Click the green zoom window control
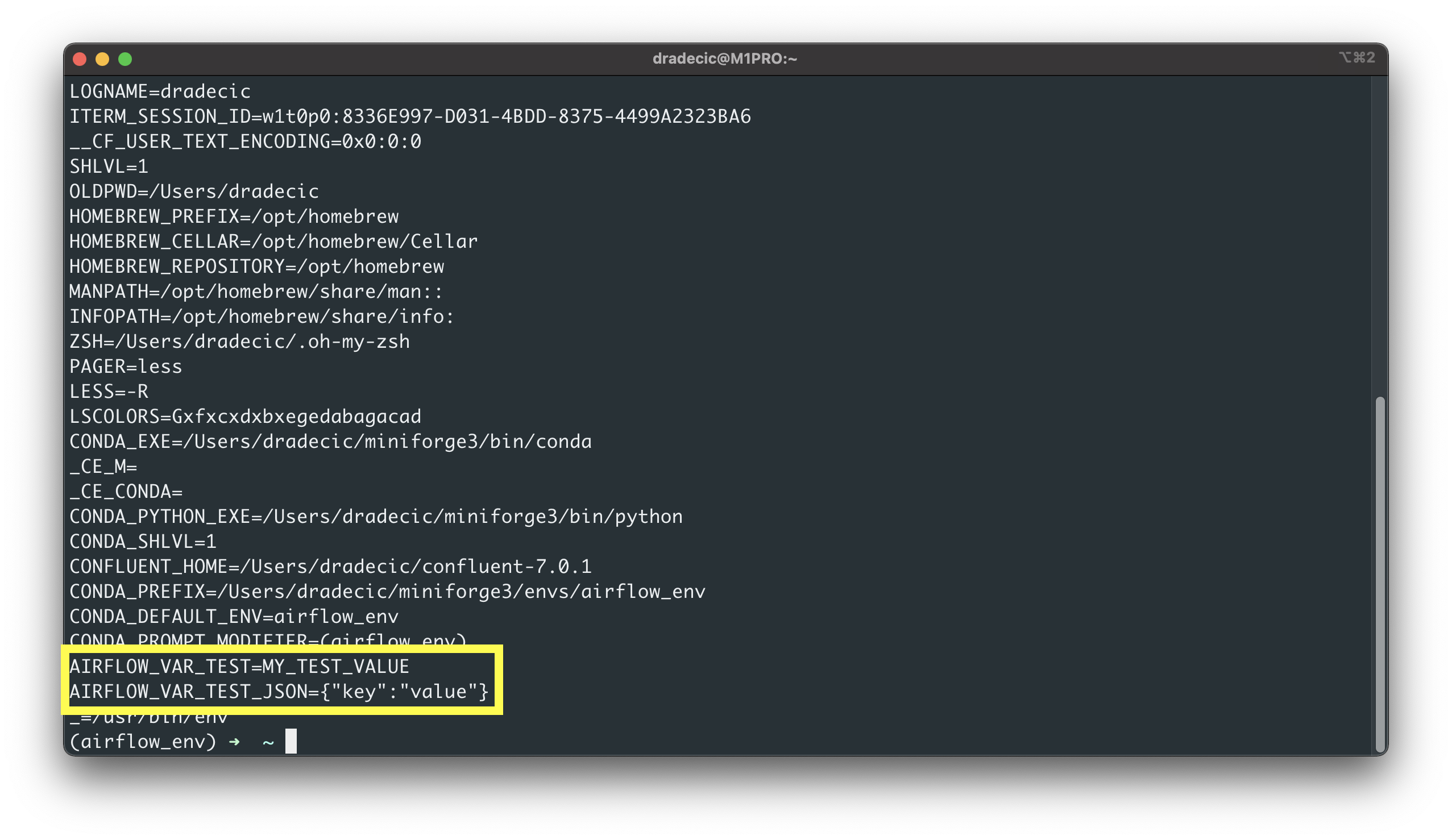The height and width of the screenshot is (840, 1452). [126, 58]
